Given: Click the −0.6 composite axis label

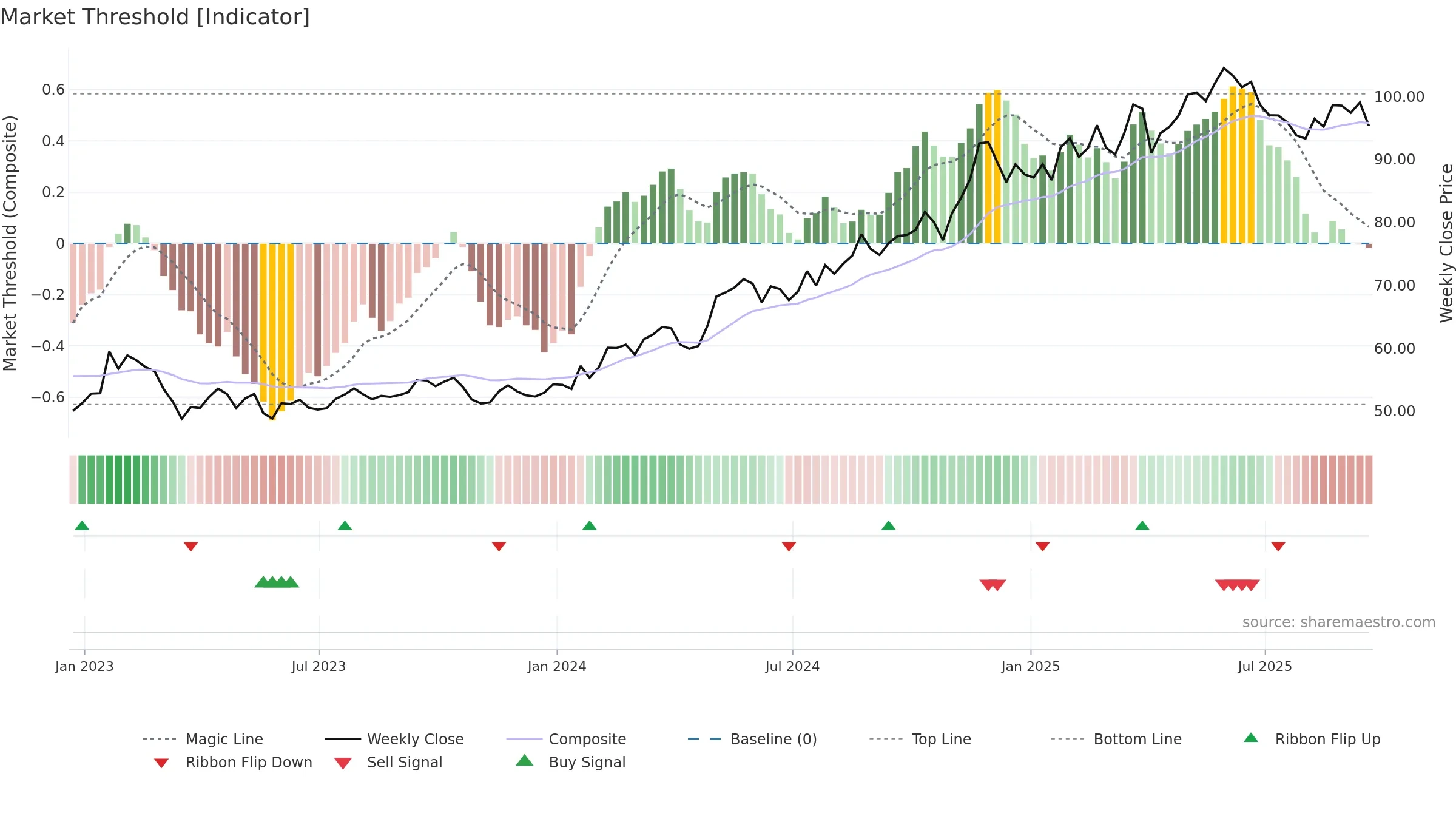Looking at the screenshot, I should 48,397.
